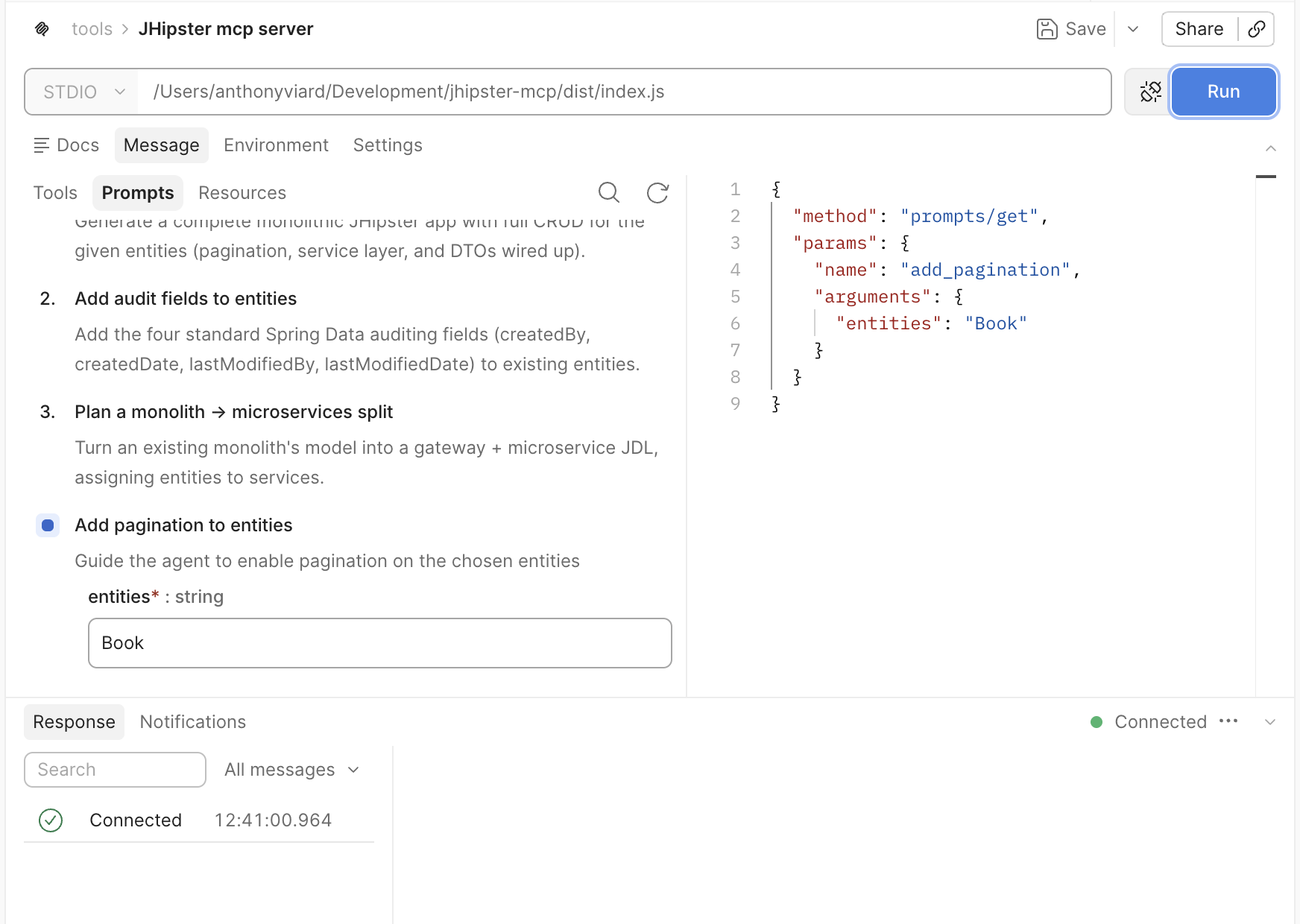Click the "Book" value in JSON editor
The height and width of the screenshot is (924, 1300).
pyautogui.click(x=996, y=323)
